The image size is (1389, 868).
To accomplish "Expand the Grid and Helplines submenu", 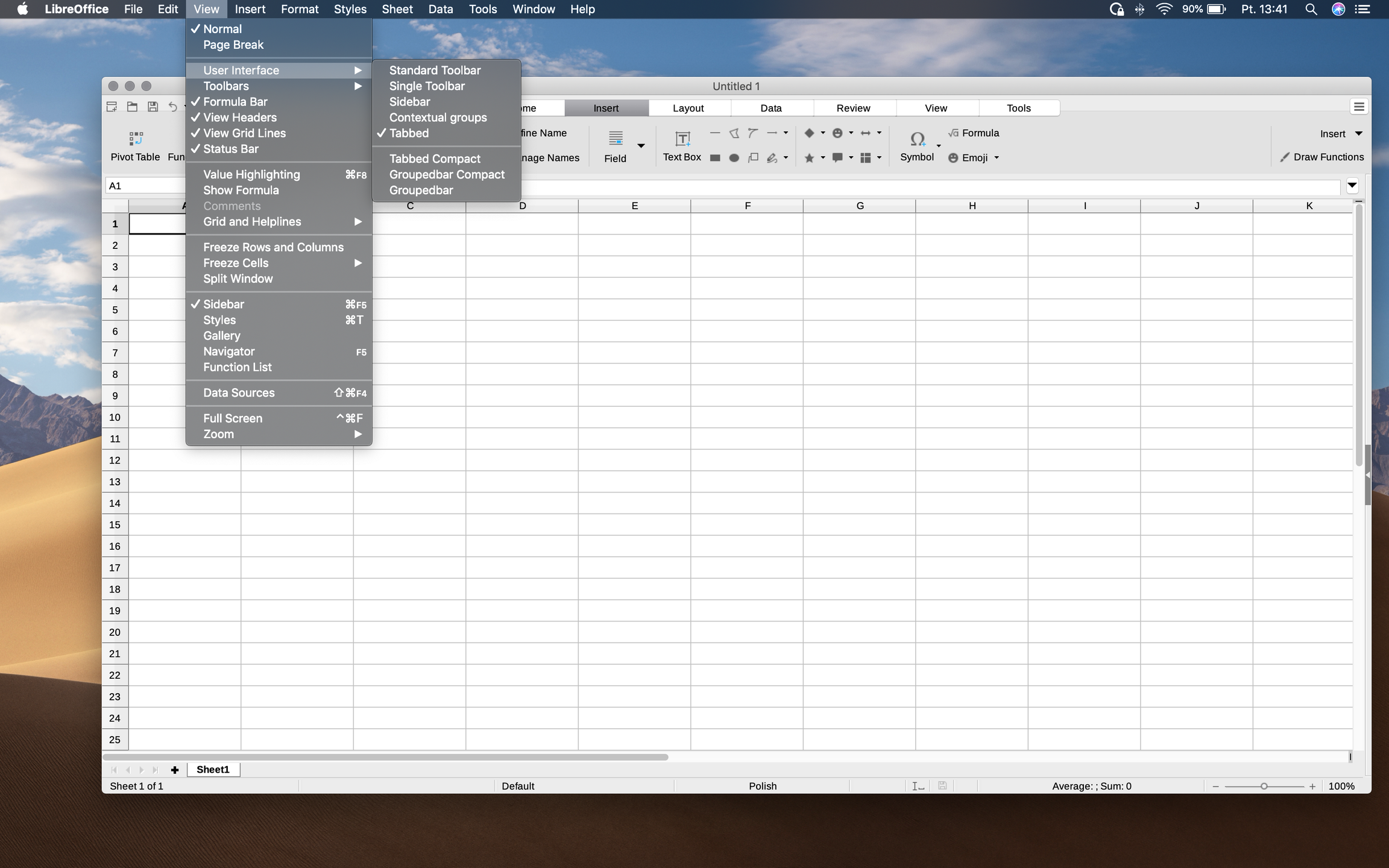I will 279,222.
